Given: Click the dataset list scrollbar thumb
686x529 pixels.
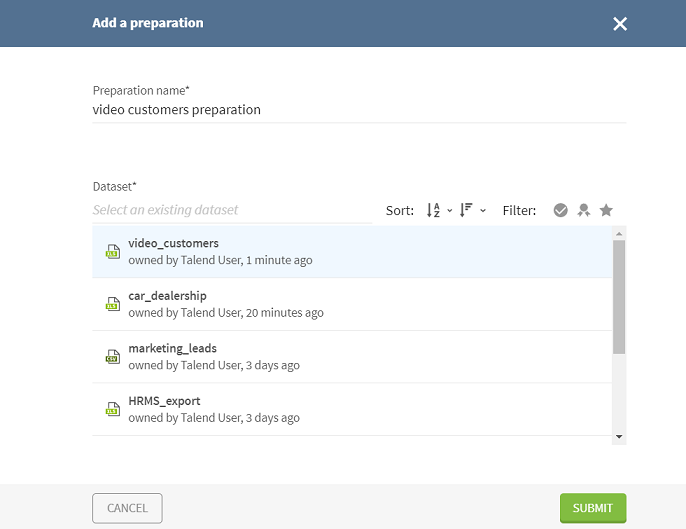Looking at the screenshot, I should pyautogui.click(x=619, y=295).
